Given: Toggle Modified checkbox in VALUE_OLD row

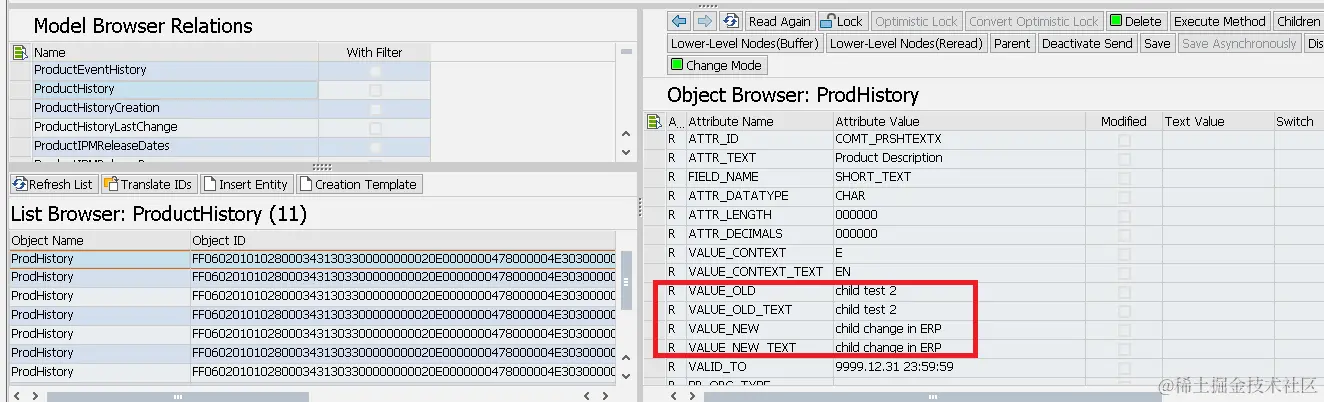Looking at the screenshot, I should (1124, 291).
